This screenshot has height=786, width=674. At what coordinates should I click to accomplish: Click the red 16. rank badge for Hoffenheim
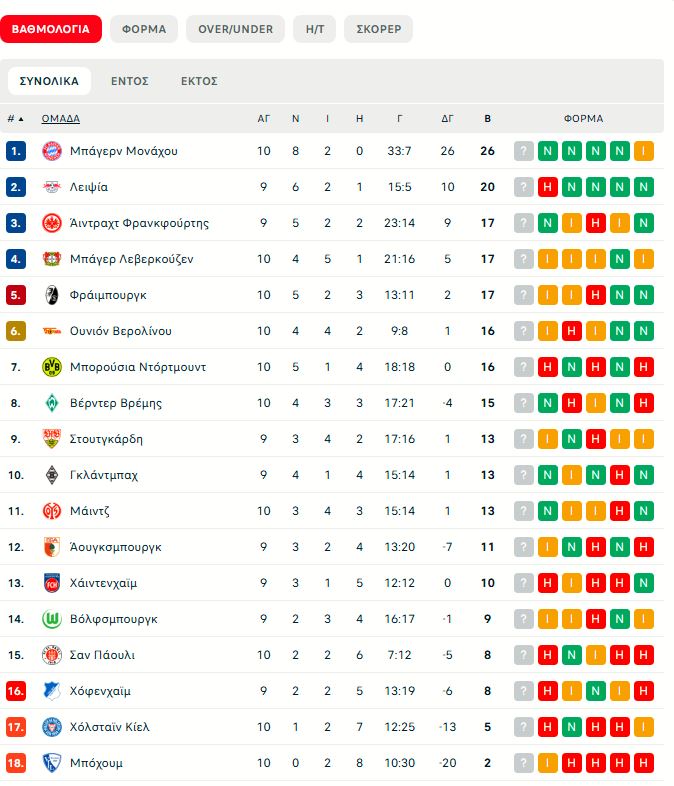16,691
